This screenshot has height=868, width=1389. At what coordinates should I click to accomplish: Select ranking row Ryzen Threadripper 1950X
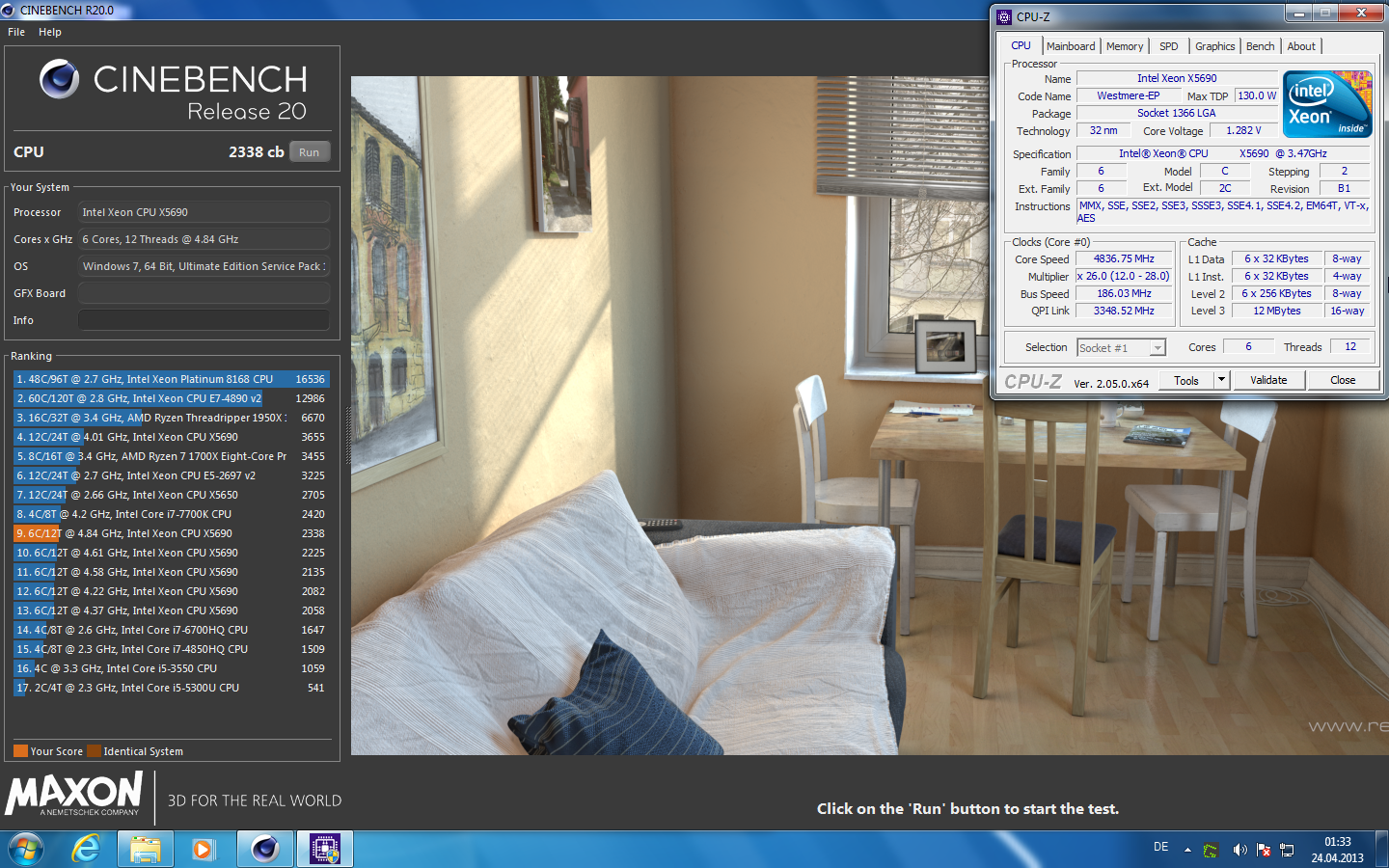pyautogui.click(x=171, y=418)
